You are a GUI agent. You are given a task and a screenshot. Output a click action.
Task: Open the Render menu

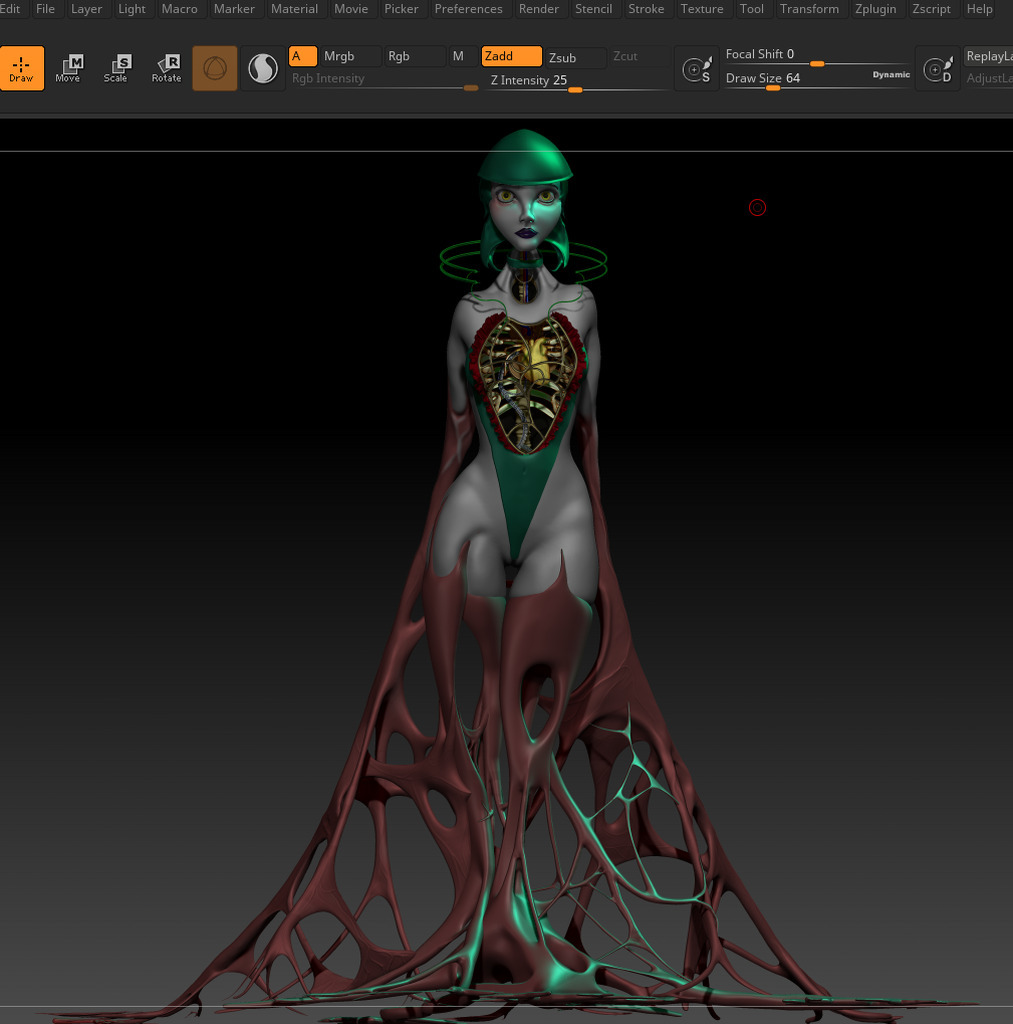(539, 9)
